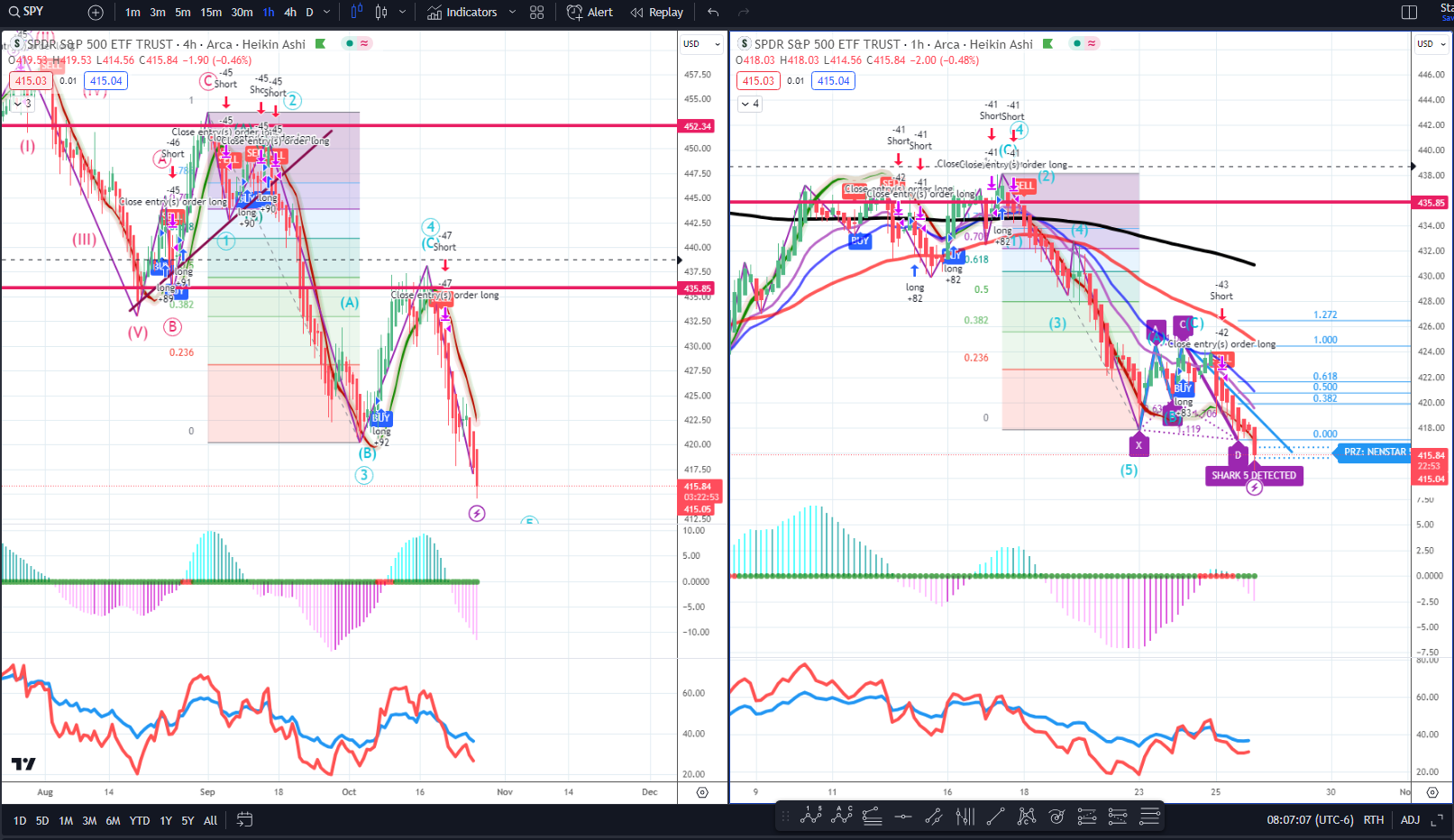Open the SPY symbol search
The height and width of the screenshot is (840, 1454).
27,12
